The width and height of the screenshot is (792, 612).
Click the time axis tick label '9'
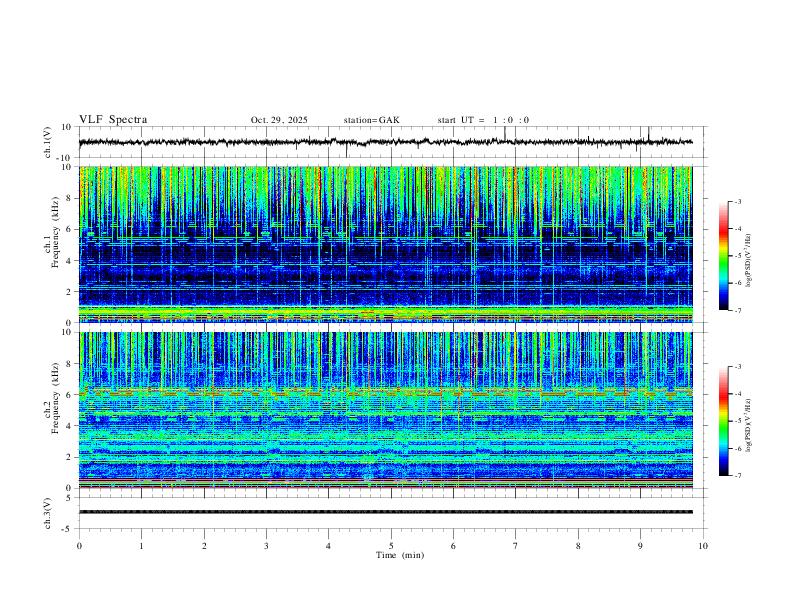[x=640, y=546]
